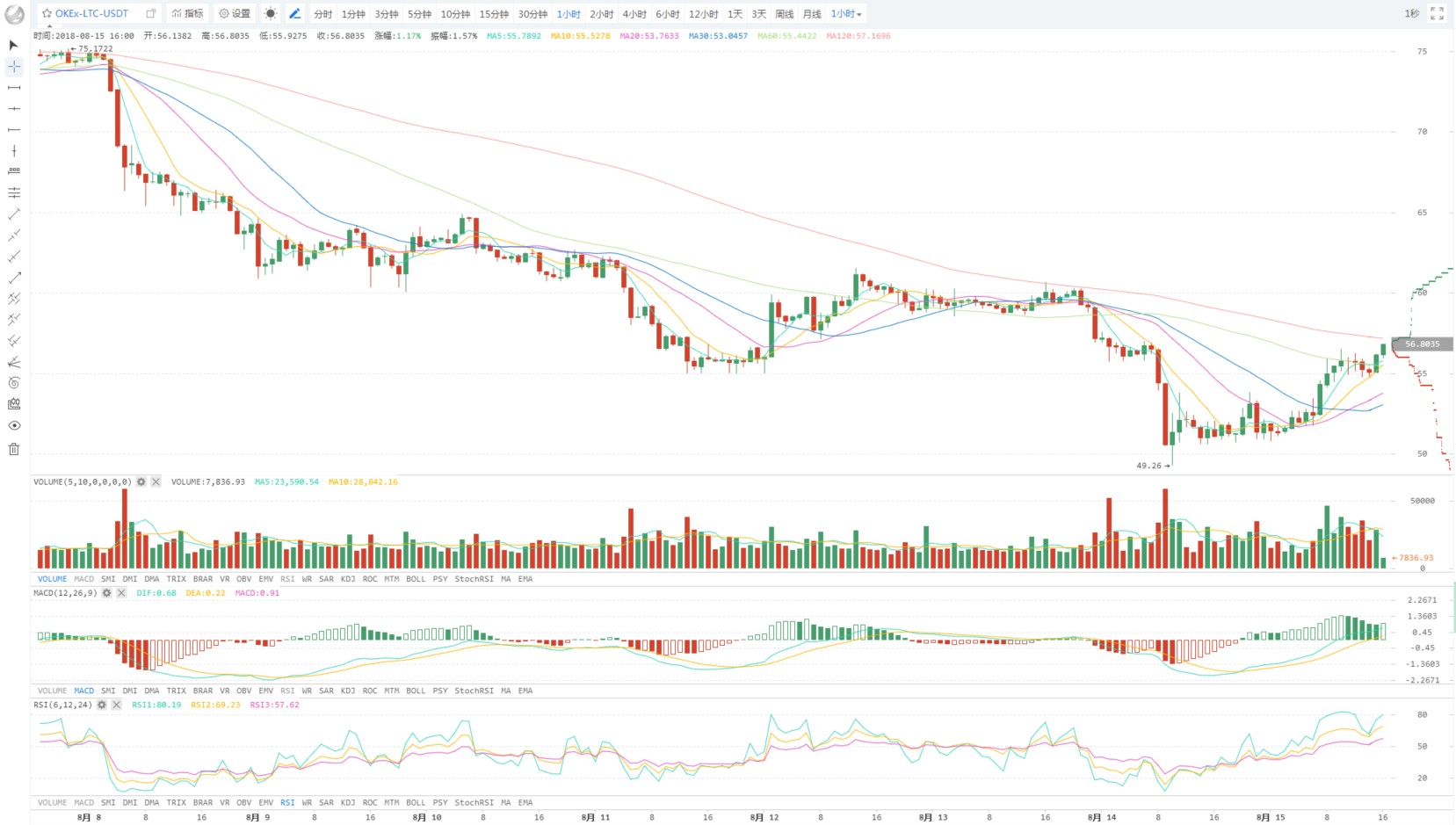The width and height of the screenshot is (1456, 825).
Task: Select the 月线 monthly interval
Action: [812, 14]
